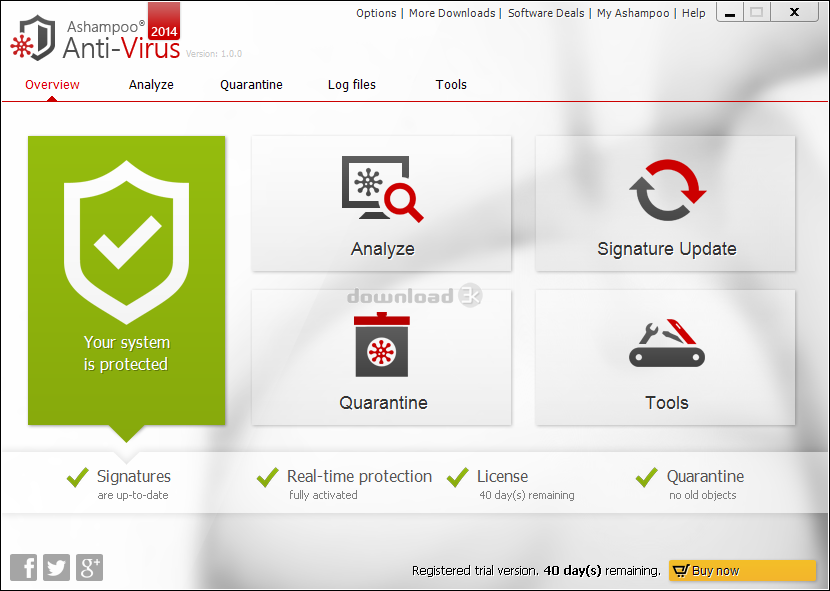Click the shopping cart icon on Buy now
This screenshot has height=591, width=830.
click(x=681, y=570)
